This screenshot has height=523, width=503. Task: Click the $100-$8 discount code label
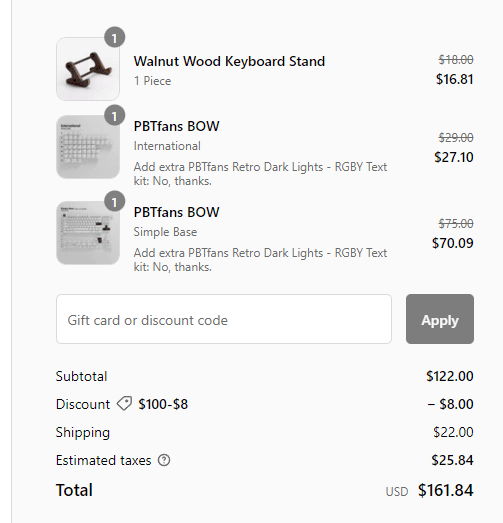click(x=163, y=404)
